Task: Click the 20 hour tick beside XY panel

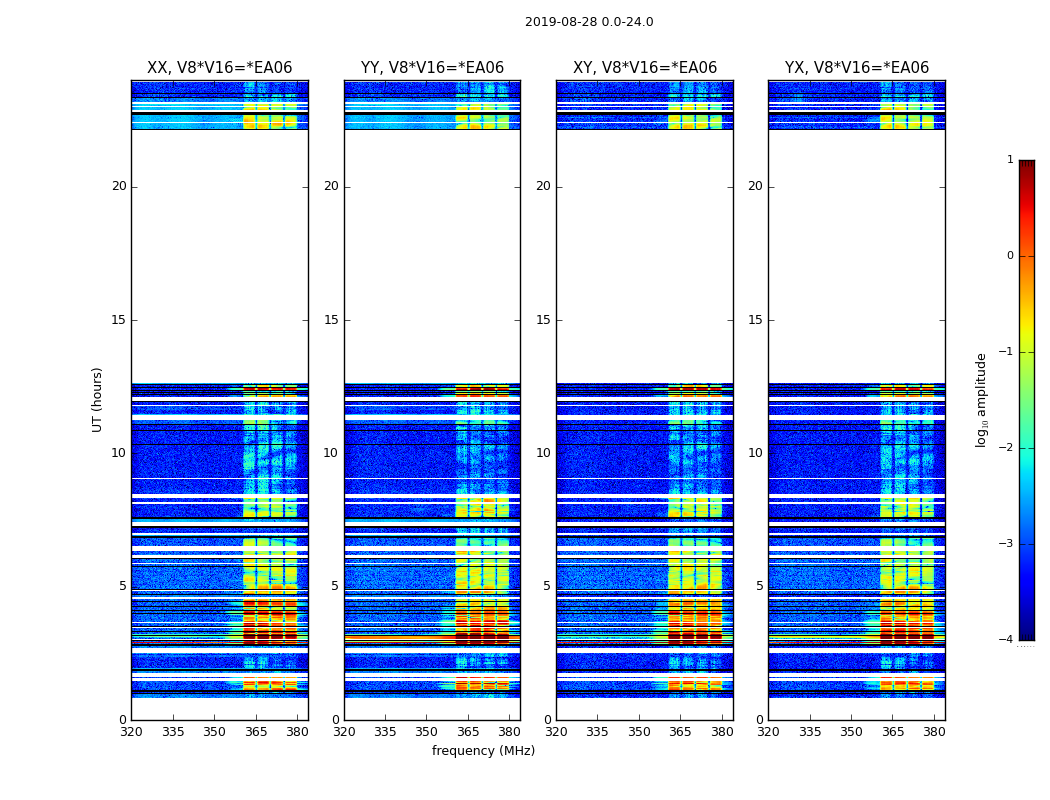Action: click(x=543, y=186)
